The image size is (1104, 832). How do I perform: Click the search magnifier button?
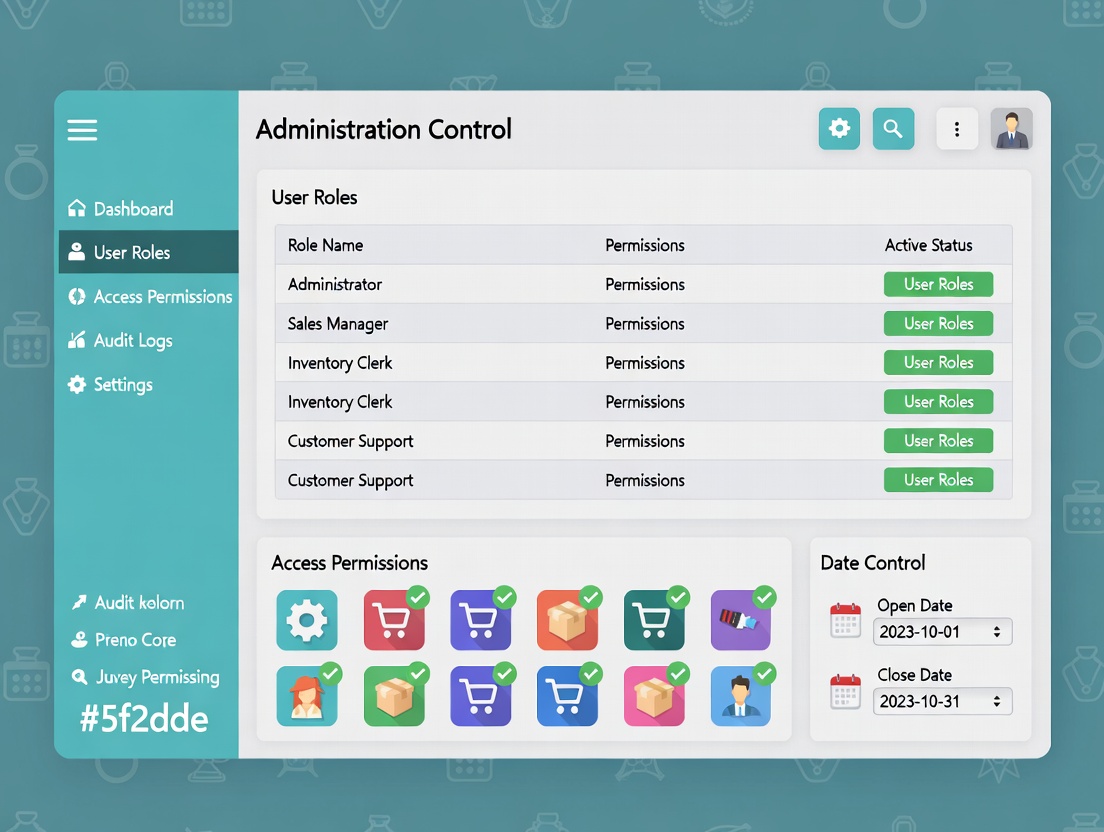tap(893, 129)
